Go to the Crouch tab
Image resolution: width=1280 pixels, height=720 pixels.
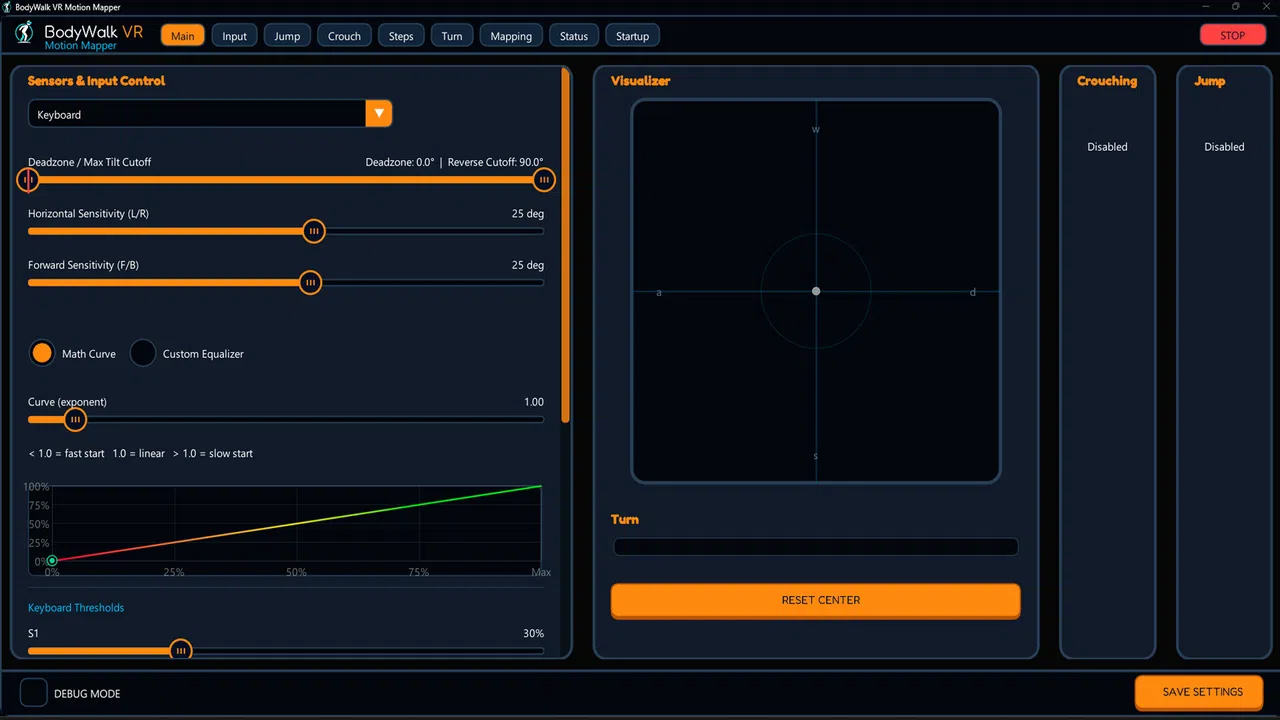pos(344,36)
